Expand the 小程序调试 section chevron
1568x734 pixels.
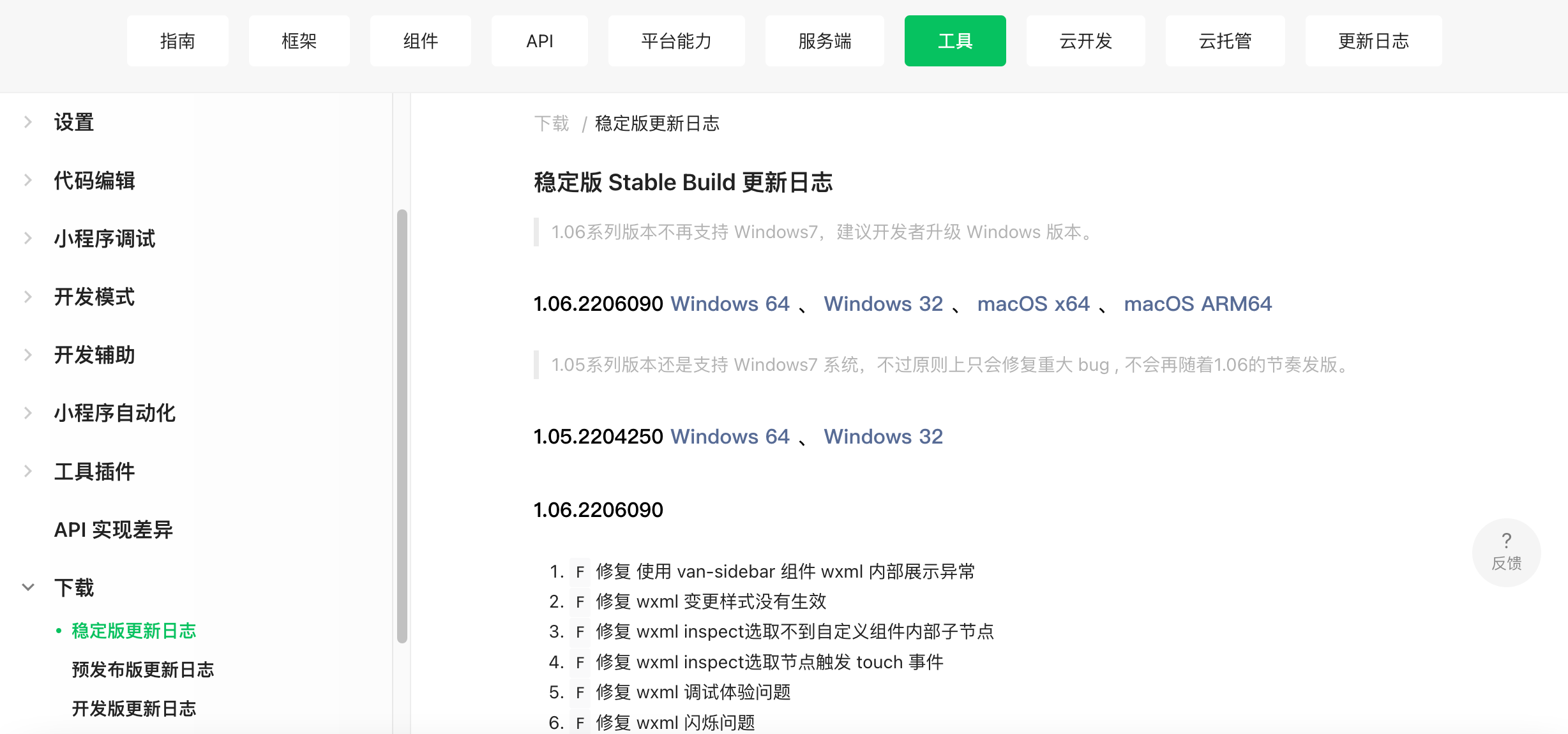[28, 238]
